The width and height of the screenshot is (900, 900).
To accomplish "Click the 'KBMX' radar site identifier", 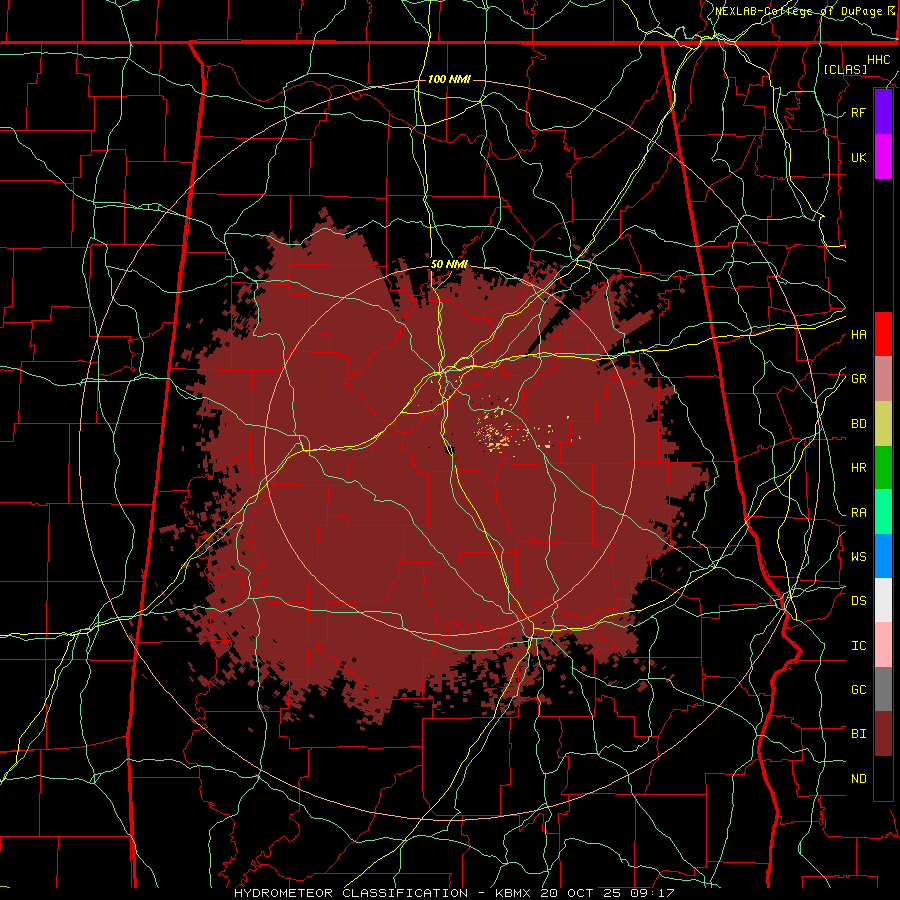I will [x=513, y=893].
